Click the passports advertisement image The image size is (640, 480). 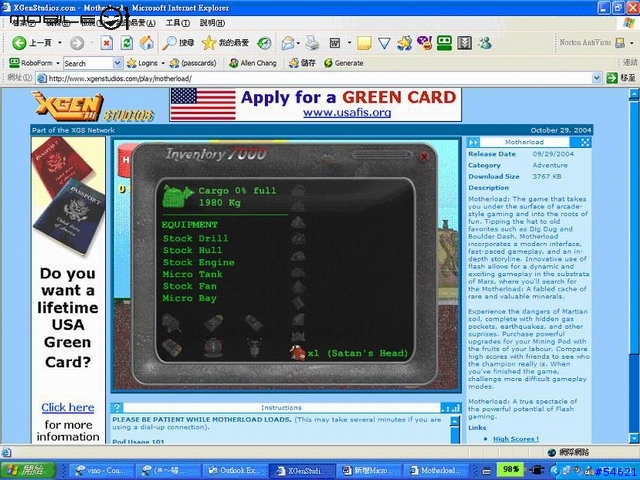[x=68, y=197]
